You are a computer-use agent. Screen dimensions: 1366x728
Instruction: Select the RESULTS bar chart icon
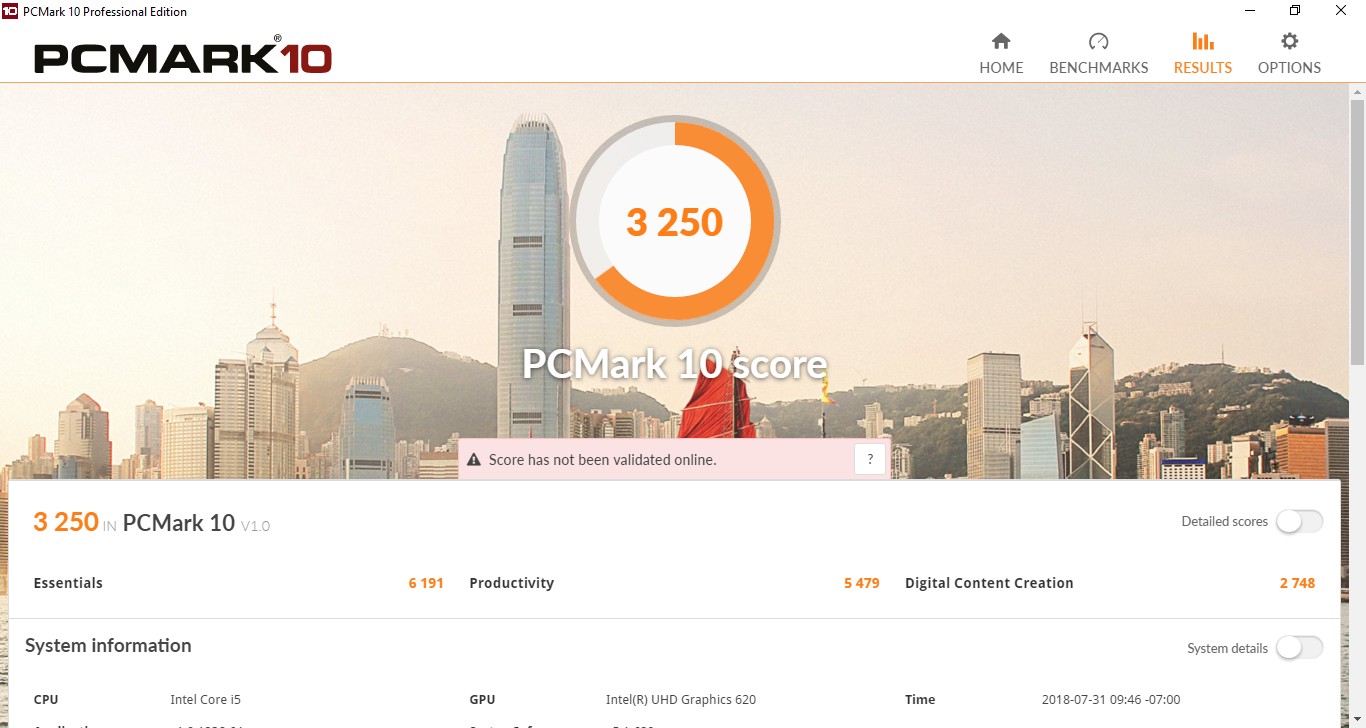[1203, 41]
